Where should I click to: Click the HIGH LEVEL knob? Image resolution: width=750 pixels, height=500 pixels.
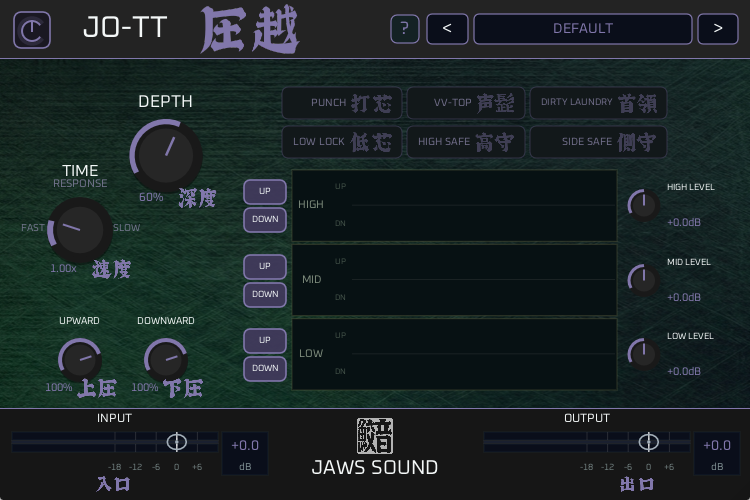coord(644,205)
